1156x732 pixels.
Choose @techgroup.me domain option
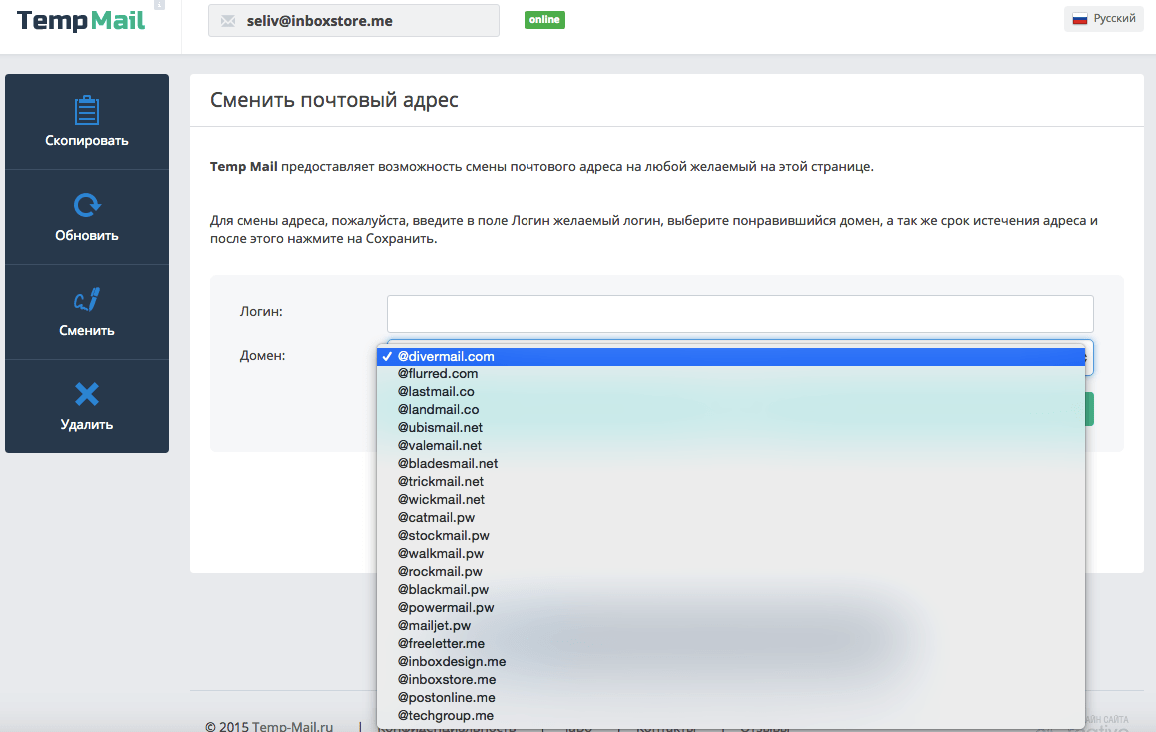coord(731,716)
